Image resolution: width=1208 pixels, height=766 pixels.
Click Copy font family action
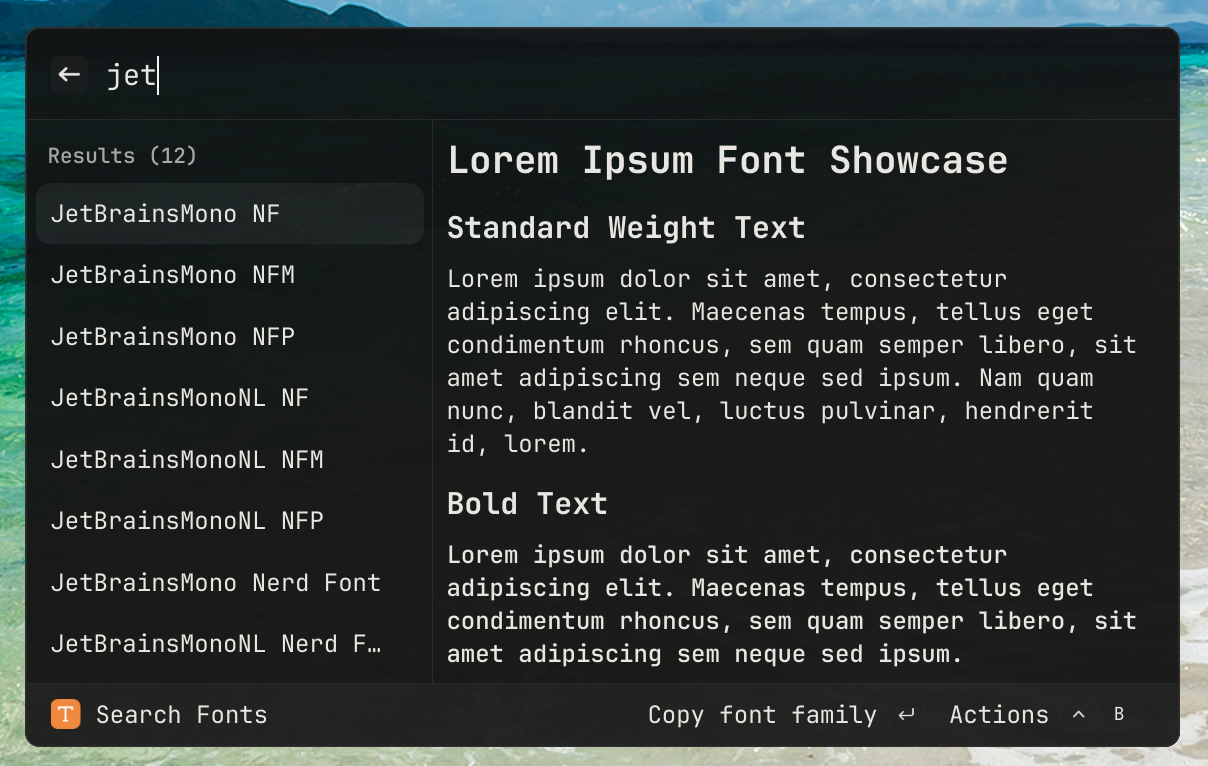click(762, 715)
